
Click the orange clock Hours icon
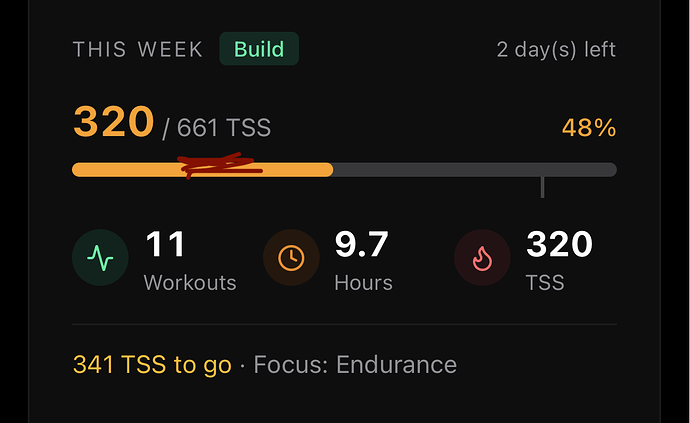click(x=291, y=258)
